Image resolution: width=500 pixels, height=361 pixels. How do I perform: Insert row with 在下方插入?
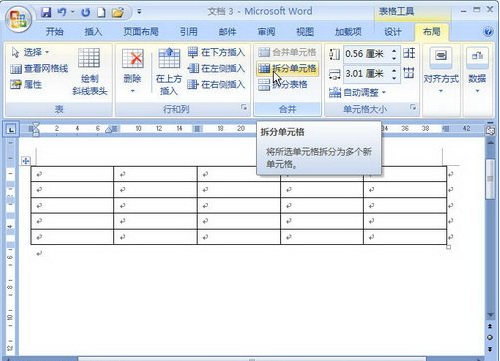click(x=216, y=52)
